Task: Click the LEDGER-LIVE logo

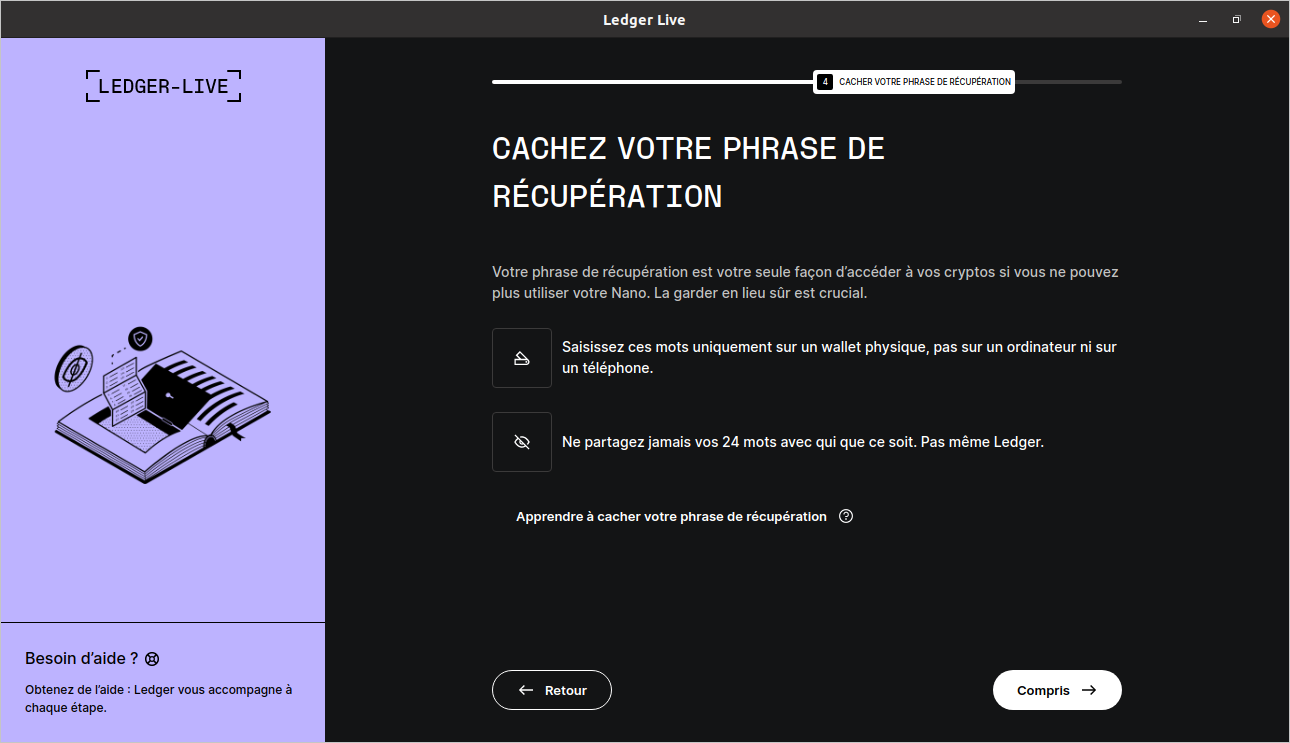Action: pos(163,86)
